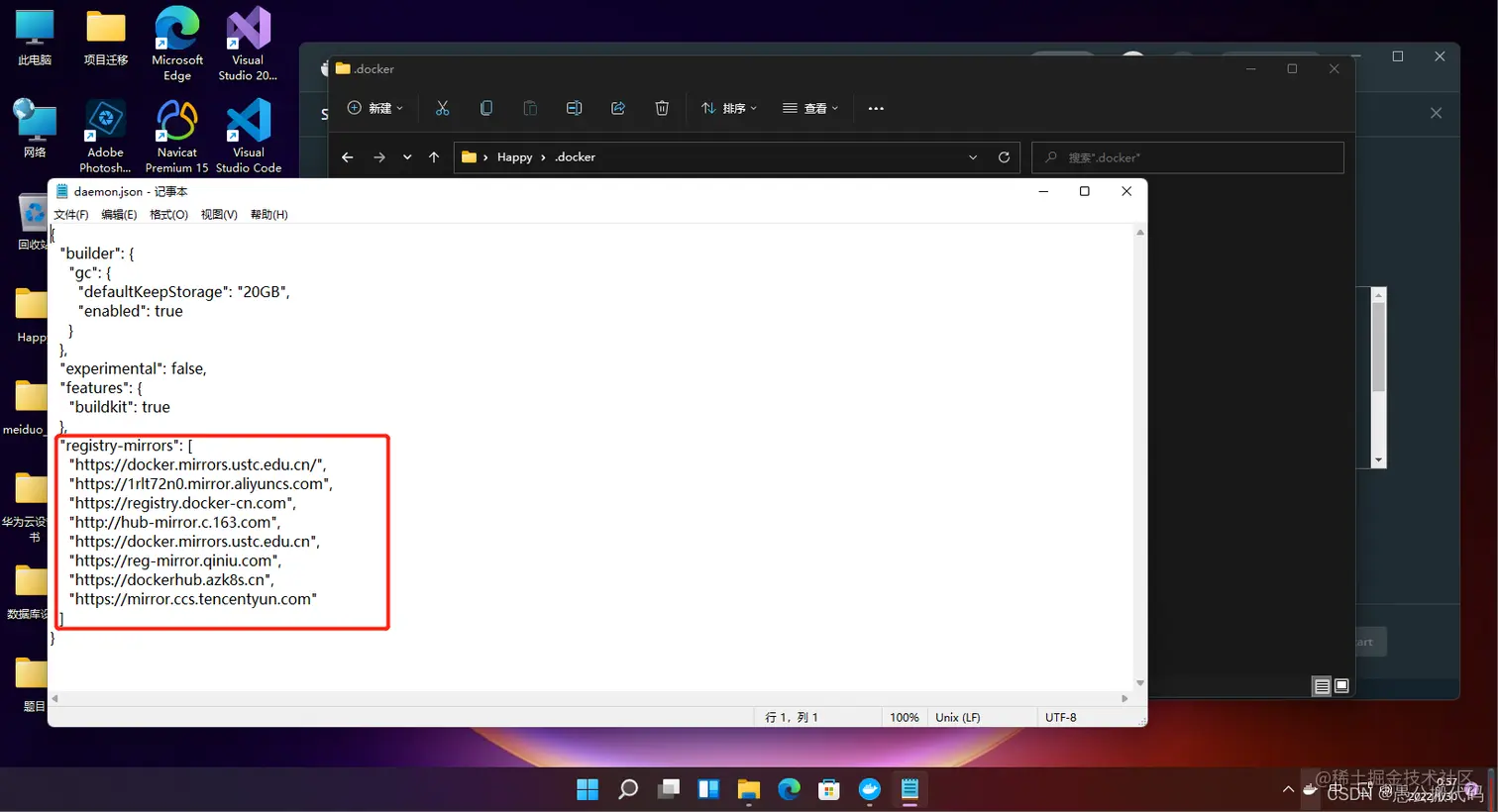Viewport: 1498px width, 812px height.
Task: Open Microsoft Store from taskbar
Action: click(829, 789)
